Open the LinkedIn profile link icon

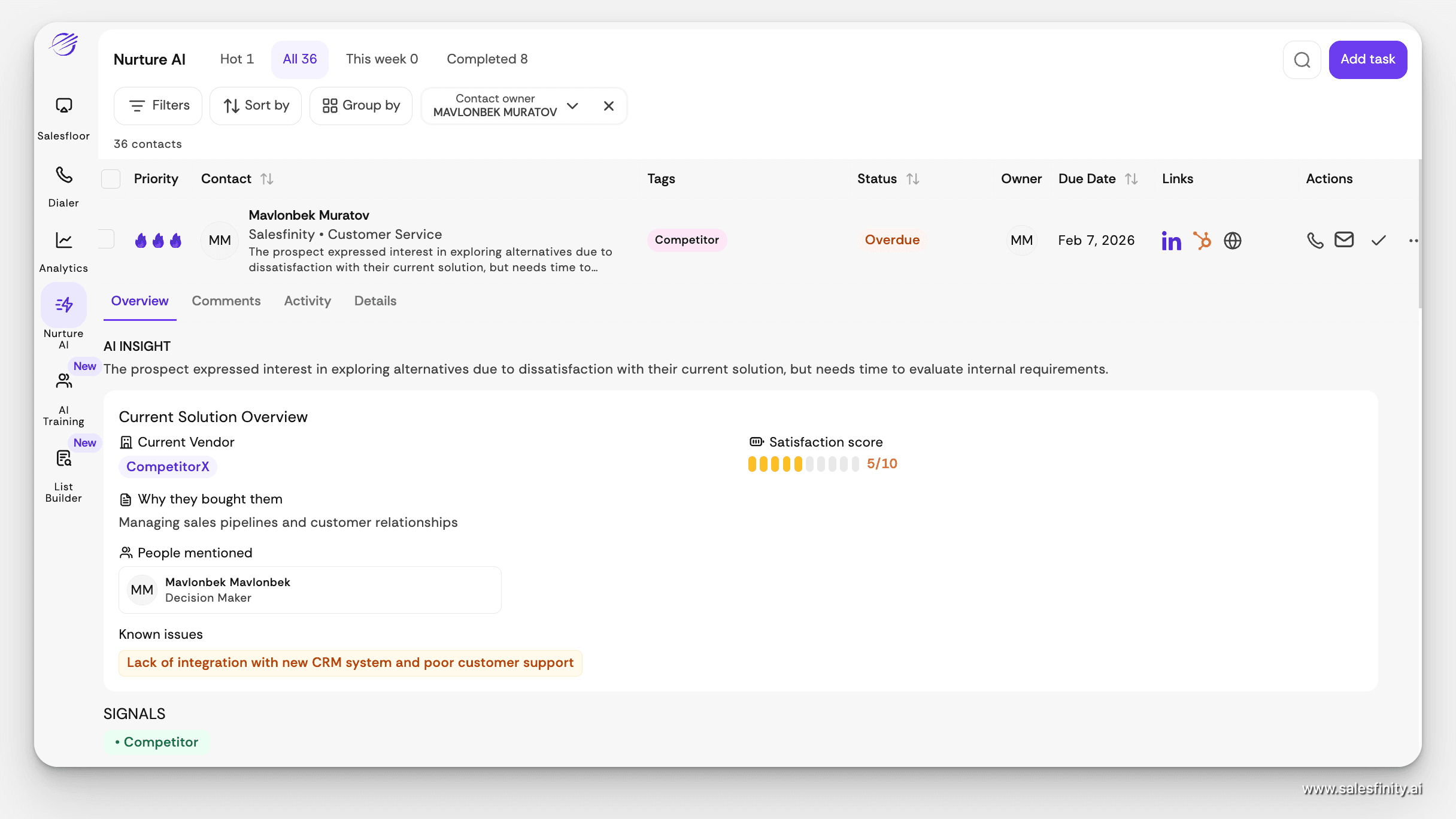(x=1171, y=241)
